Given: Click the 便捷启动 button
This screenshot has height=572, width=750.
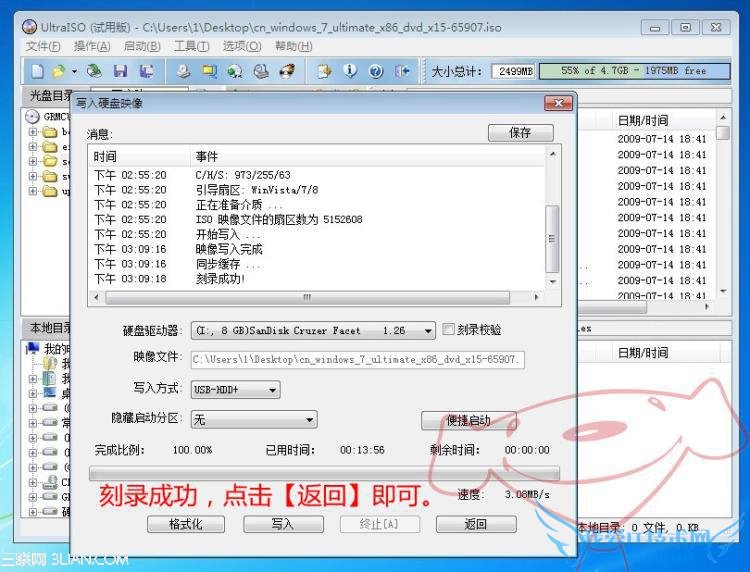Looking at the screenshot, I should pyautogui.click(x=468, y=420).
